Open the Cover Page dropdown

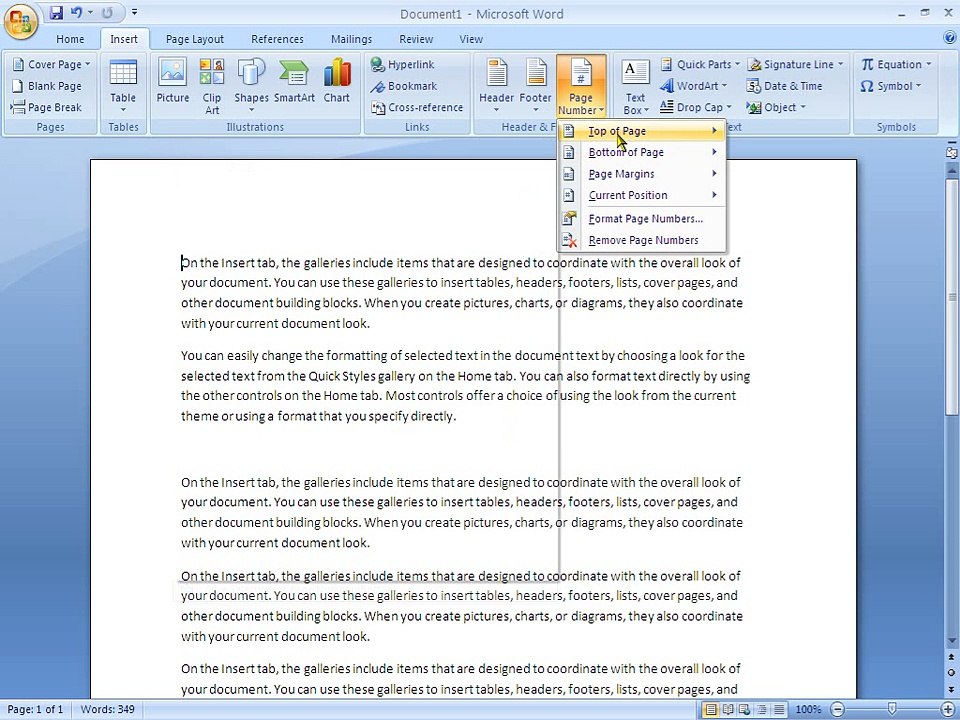point(51,64)
